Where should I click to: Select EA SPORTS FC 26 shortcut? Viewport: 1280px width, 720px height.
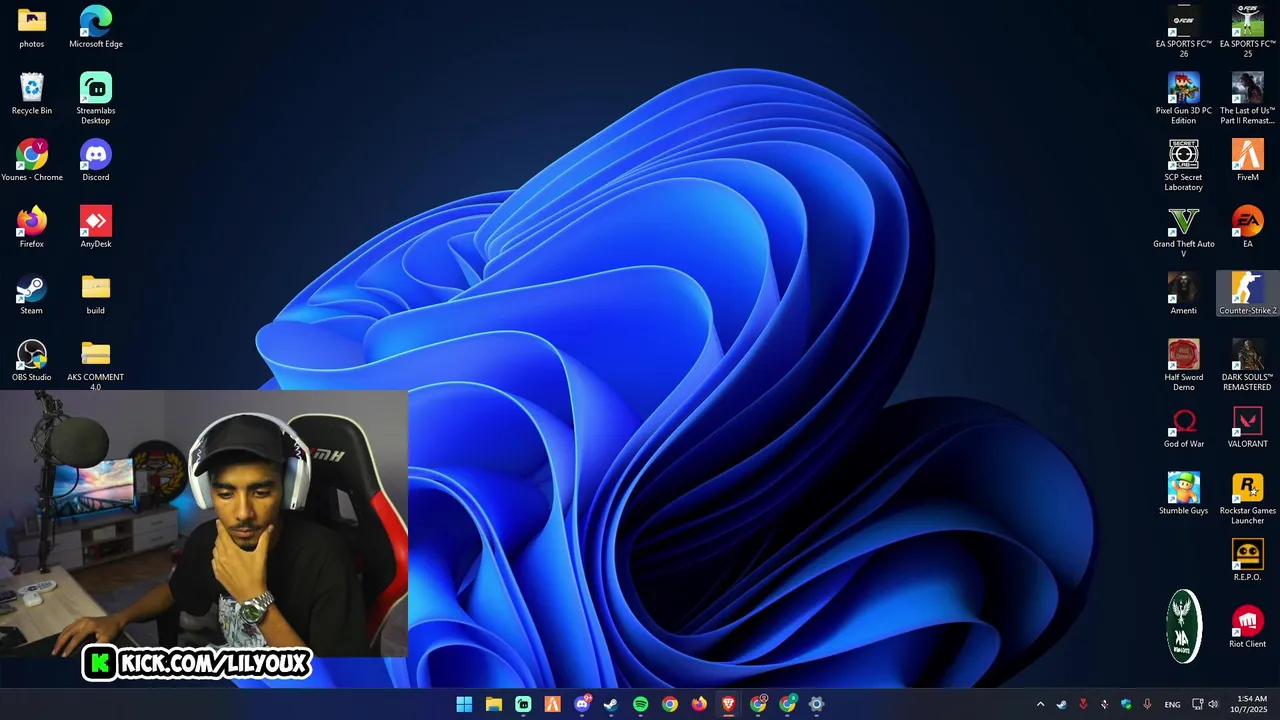click(1184, 31)
